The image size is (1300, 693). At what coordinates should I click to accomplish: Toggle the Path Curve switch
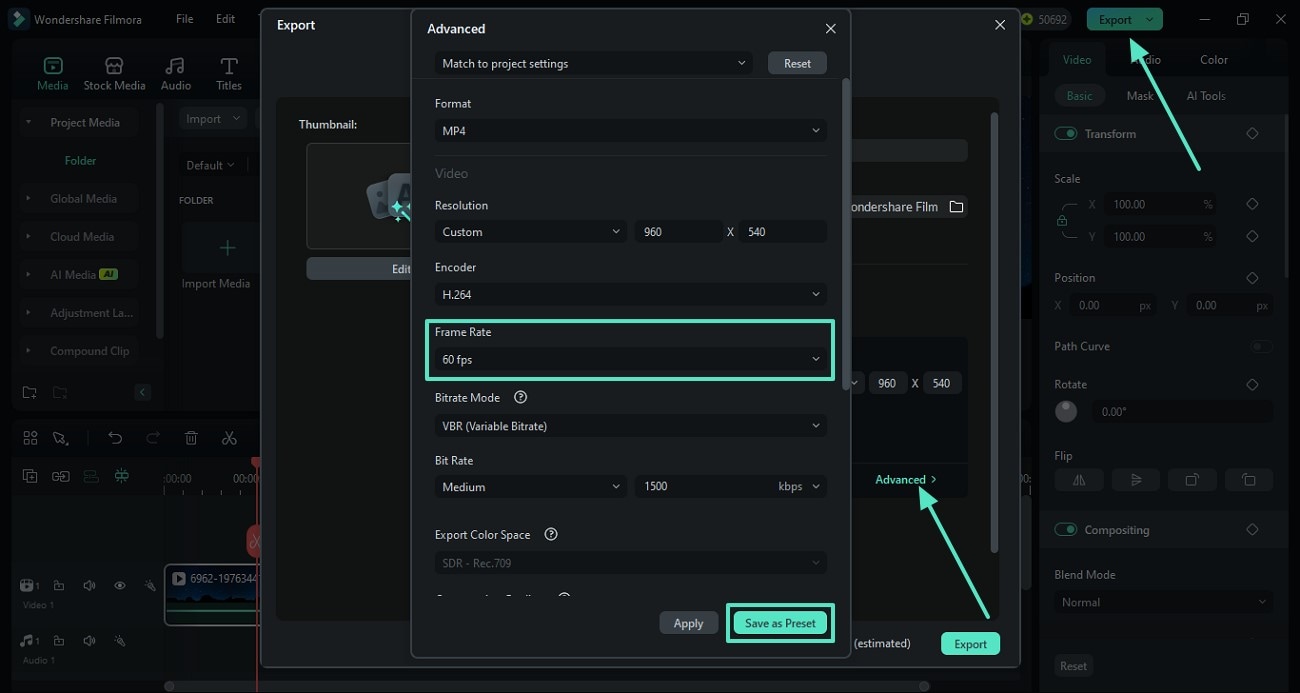[1261, 346]
